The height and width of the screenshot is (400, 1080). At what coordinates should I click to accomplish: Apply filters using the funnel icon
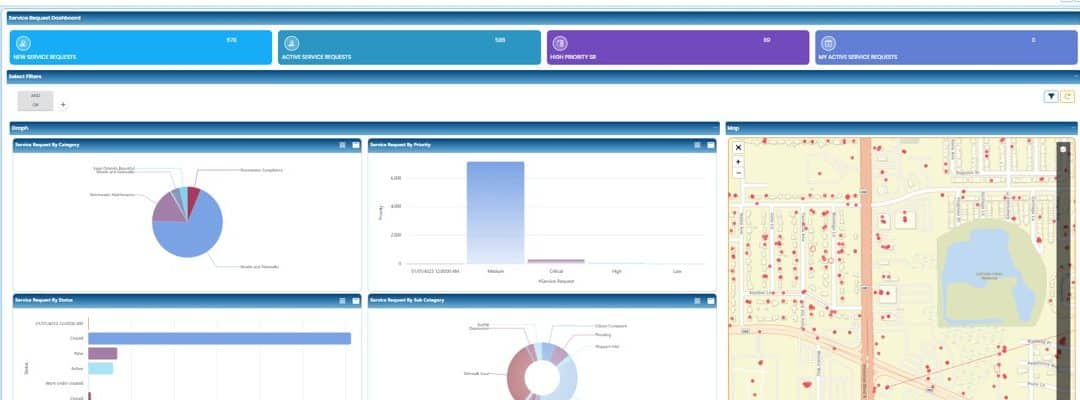pos(1051,96)
